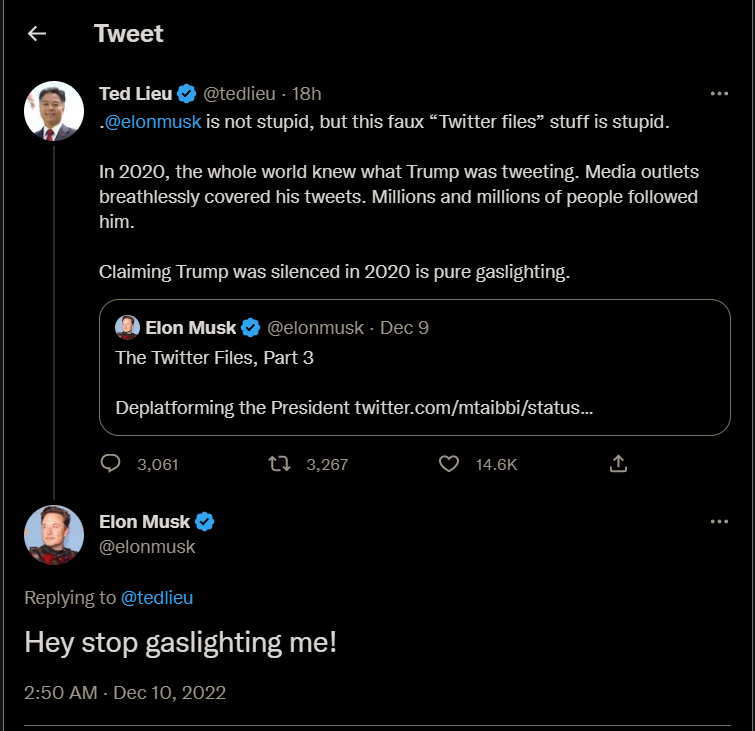This screenshot has width=755, height=731.
Task: Share Ted Lieu's tweet via share icon
Action: point(618,464)
